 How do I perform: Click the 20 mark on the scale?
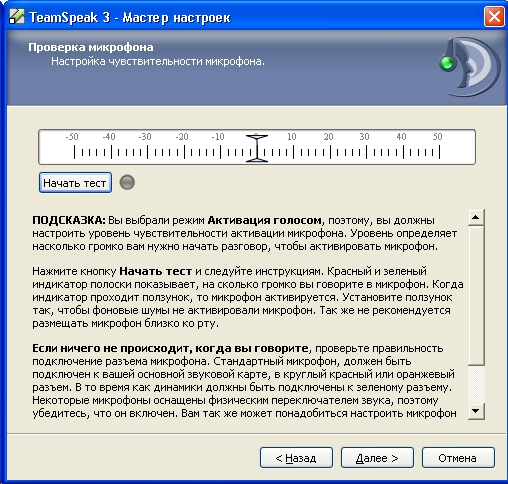[328, 137]
